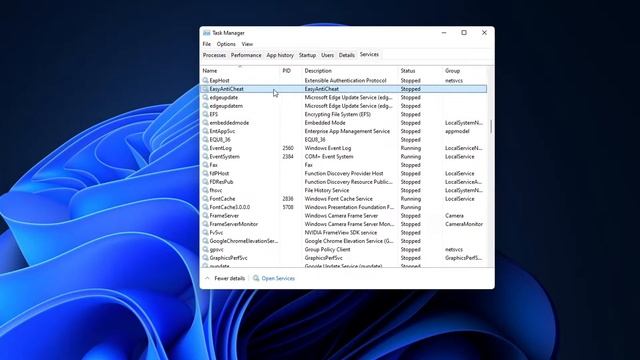Open the View menu
Viewport: 640px width, 360px height.
(x=247, y=44)
